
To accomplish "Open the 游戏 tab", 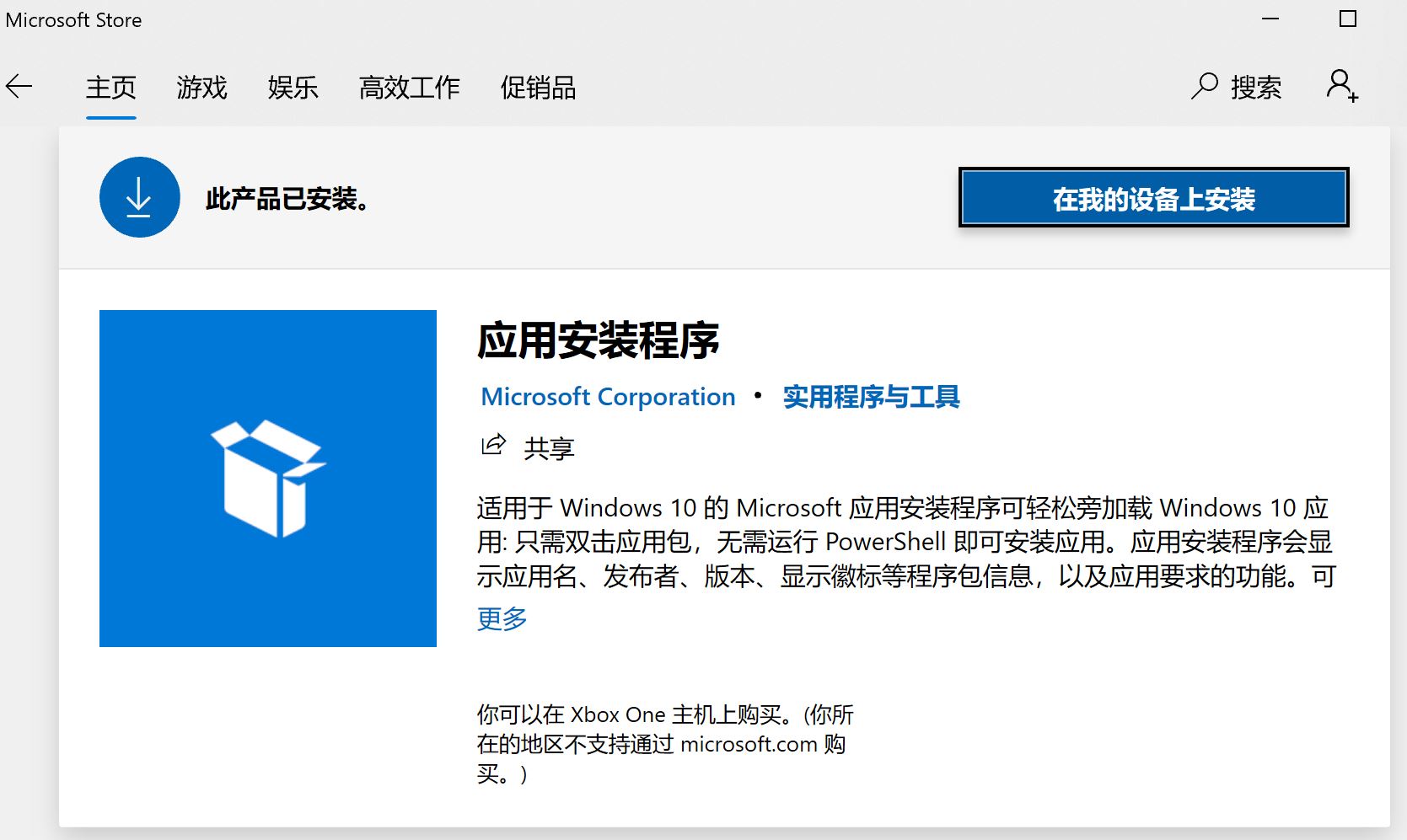I will pyautogui.click(x=202, y=88).
